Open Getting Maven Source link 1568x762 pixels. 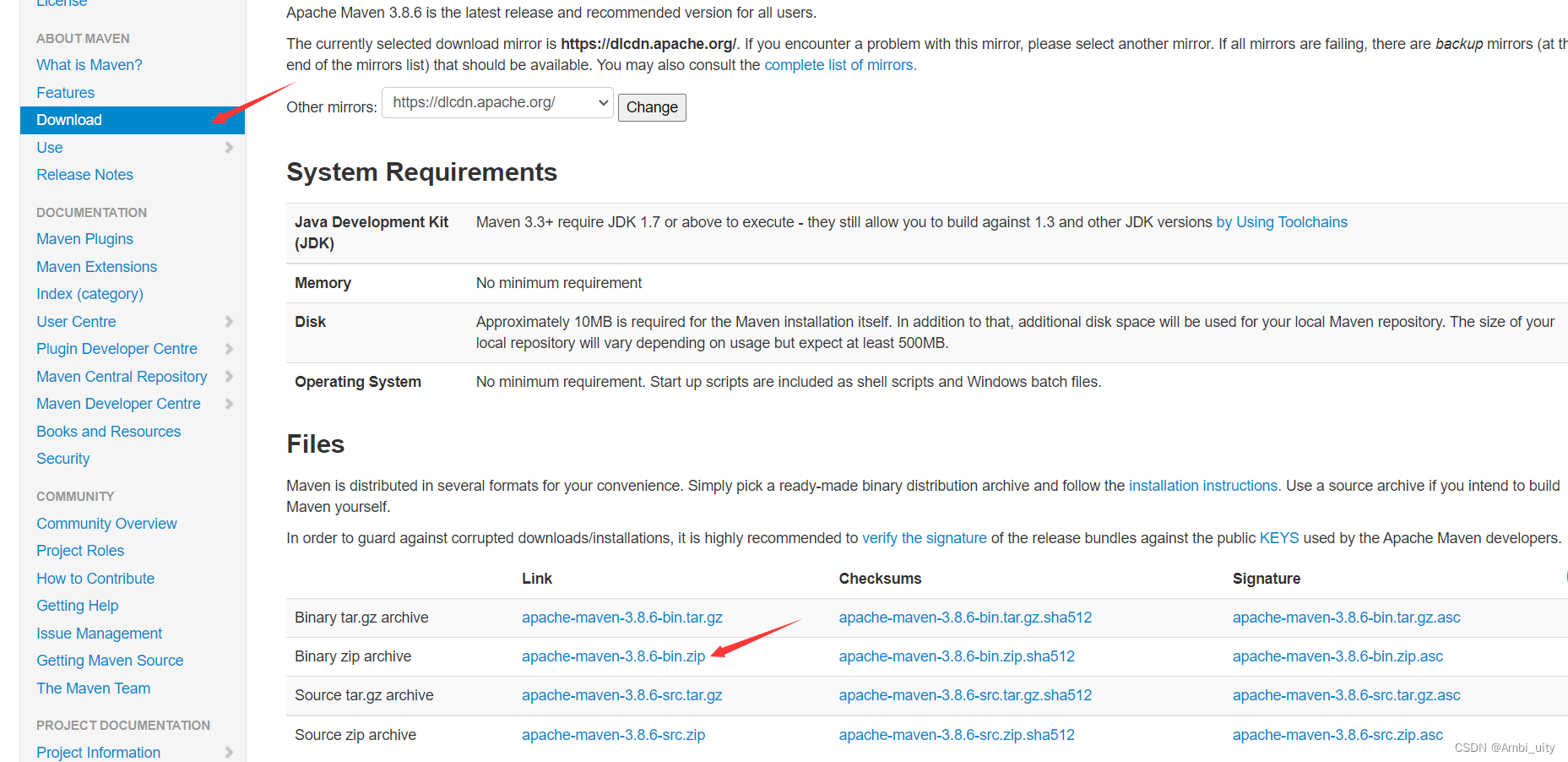tap(110, 661)
